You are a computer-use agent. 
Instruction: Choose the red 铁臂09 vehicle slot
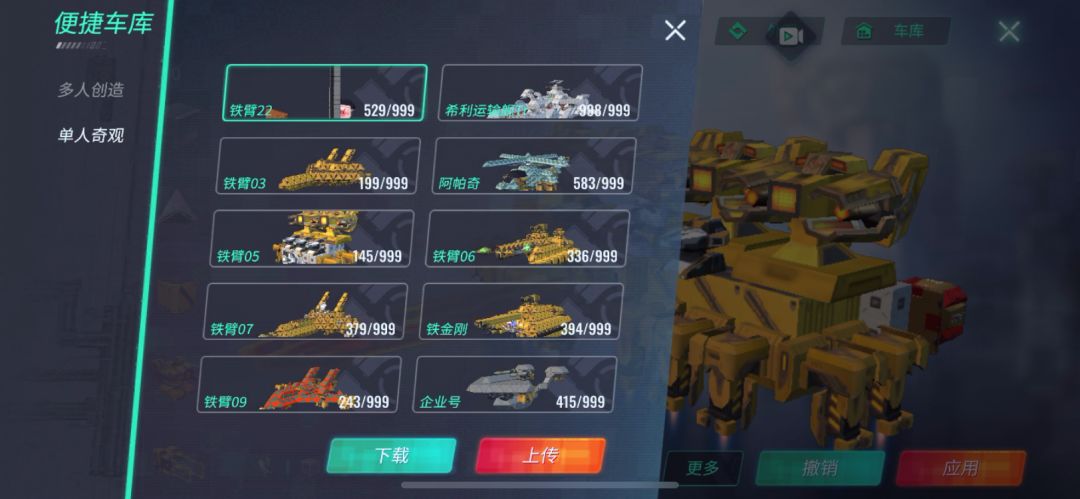(300, 385)
